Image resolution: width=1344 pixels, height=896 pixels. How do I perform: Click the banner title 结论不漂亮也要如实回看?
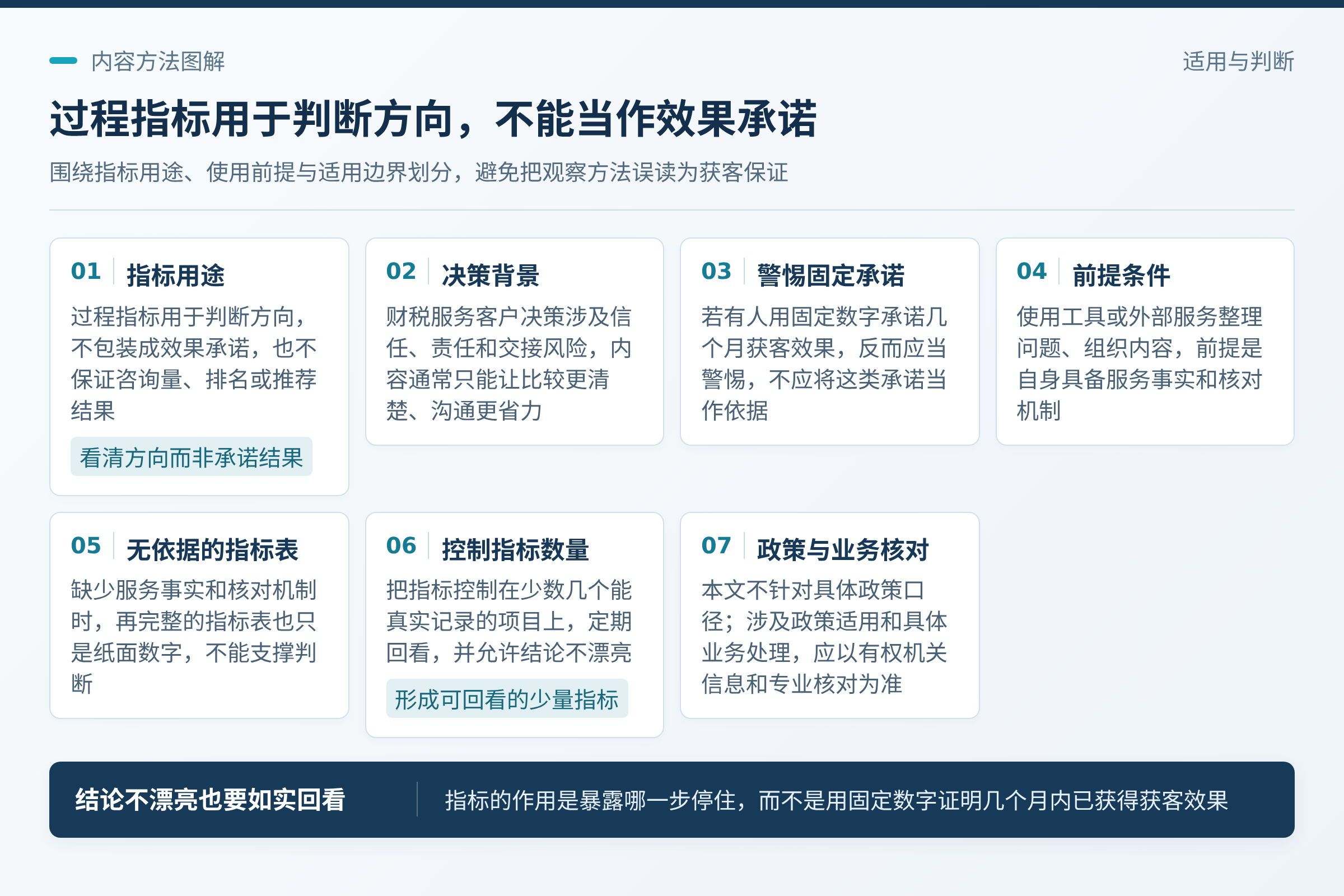[x=211, y=800]
